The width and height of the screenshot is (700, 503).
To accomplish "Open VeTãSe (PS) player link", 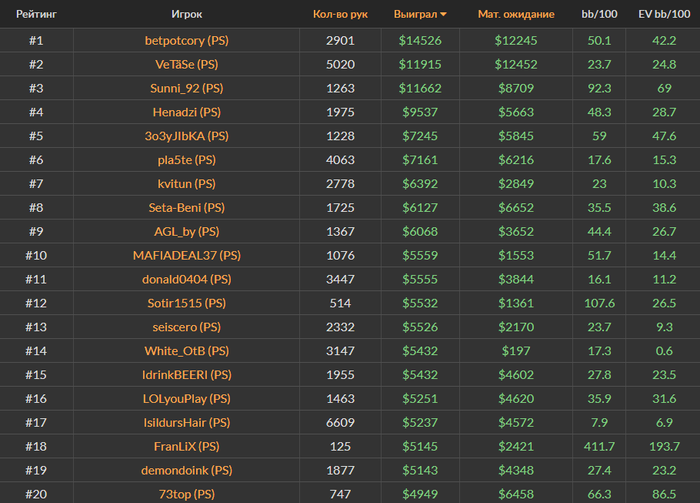I will point(187,64).
